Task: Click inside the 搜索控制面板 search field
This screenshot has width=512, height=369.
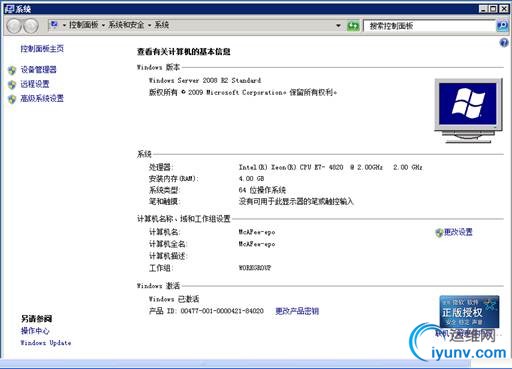Action: 429,26
